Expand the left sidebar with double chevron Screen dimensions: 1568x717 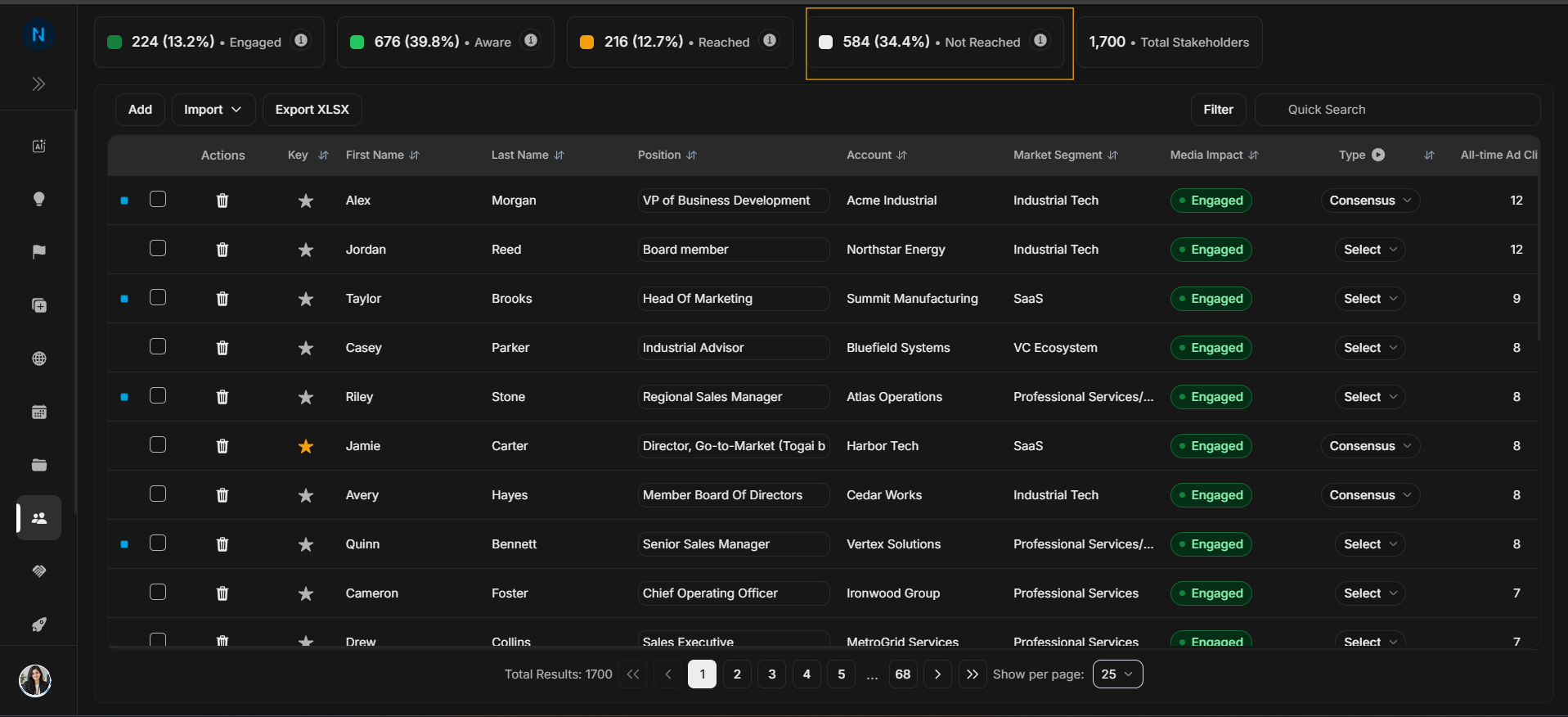coord(38,84)
